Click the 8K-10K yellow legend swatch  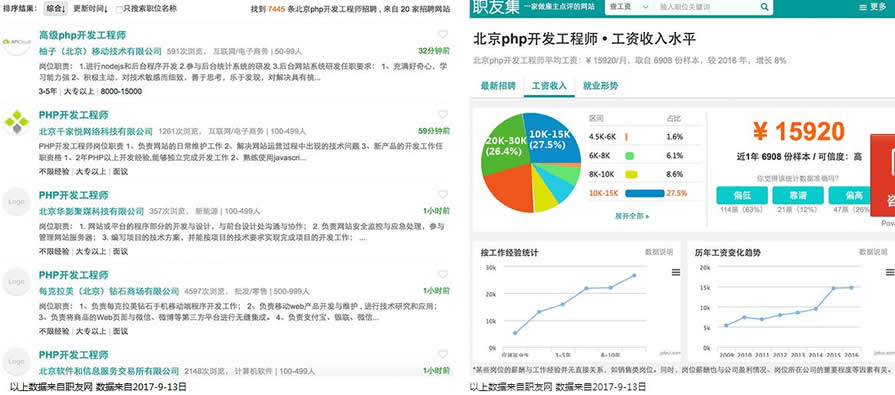pyautogui.click(x=631, y=174)
